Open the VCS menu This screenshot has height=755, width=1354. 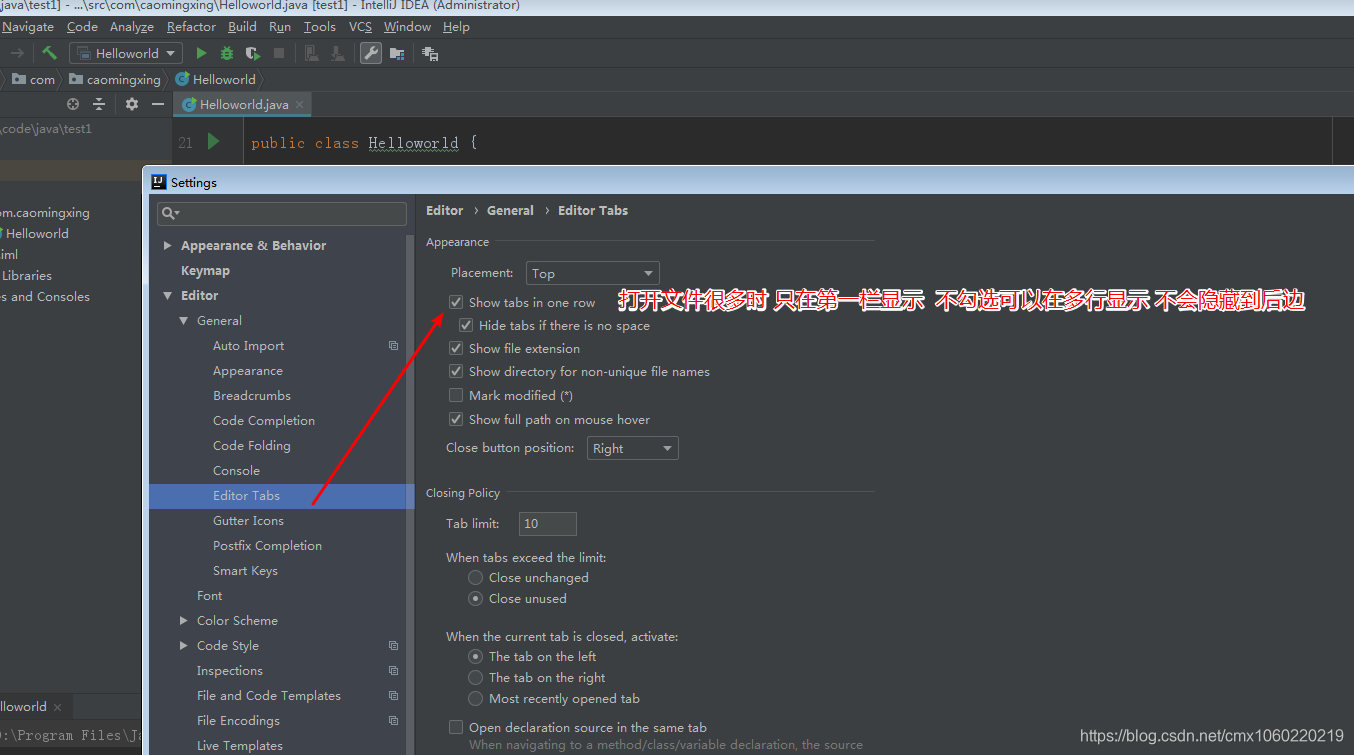360,27
